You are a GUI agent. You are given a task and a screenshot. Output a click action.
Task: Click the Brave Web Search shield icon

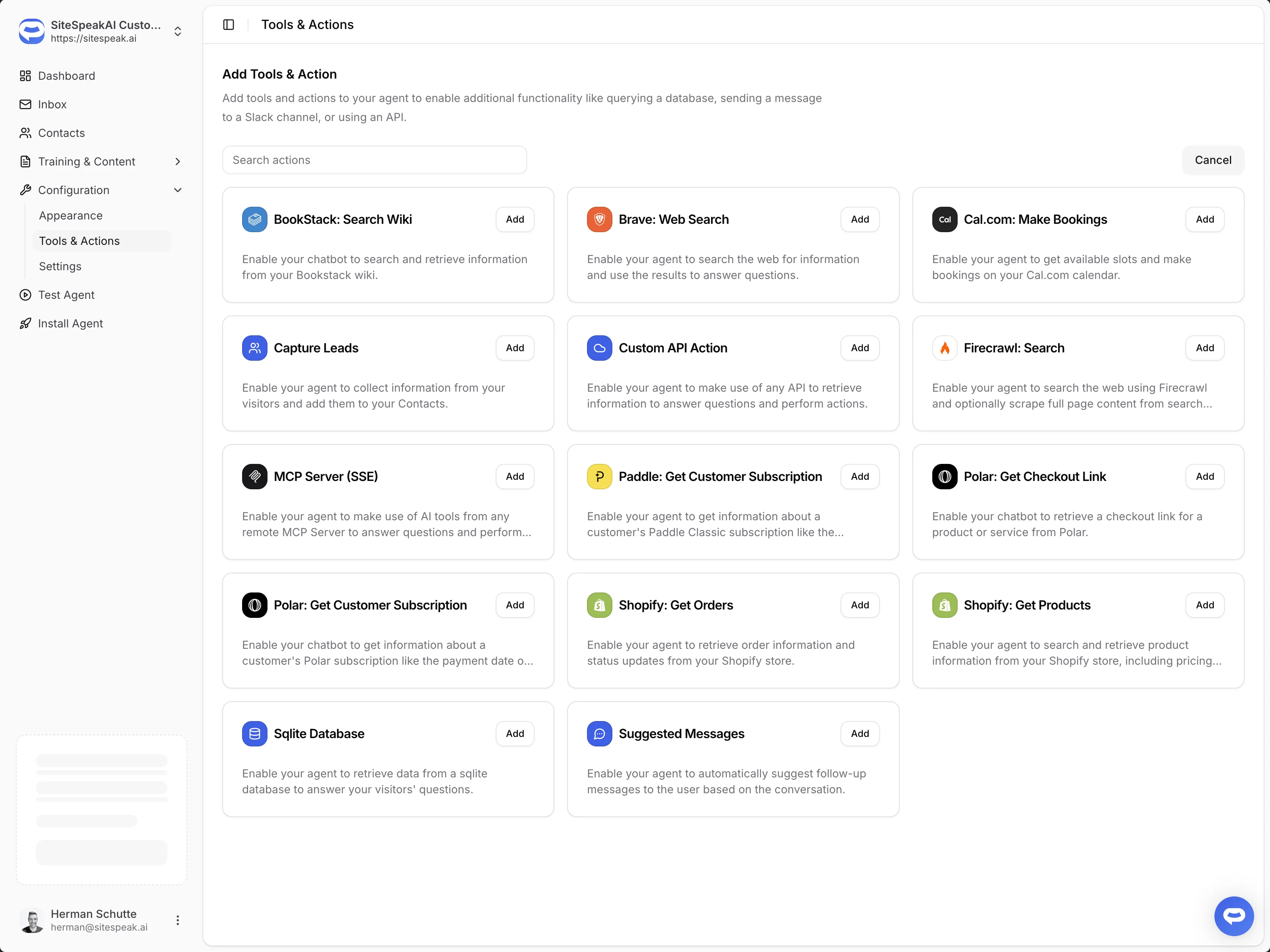(x=599, y=219)
